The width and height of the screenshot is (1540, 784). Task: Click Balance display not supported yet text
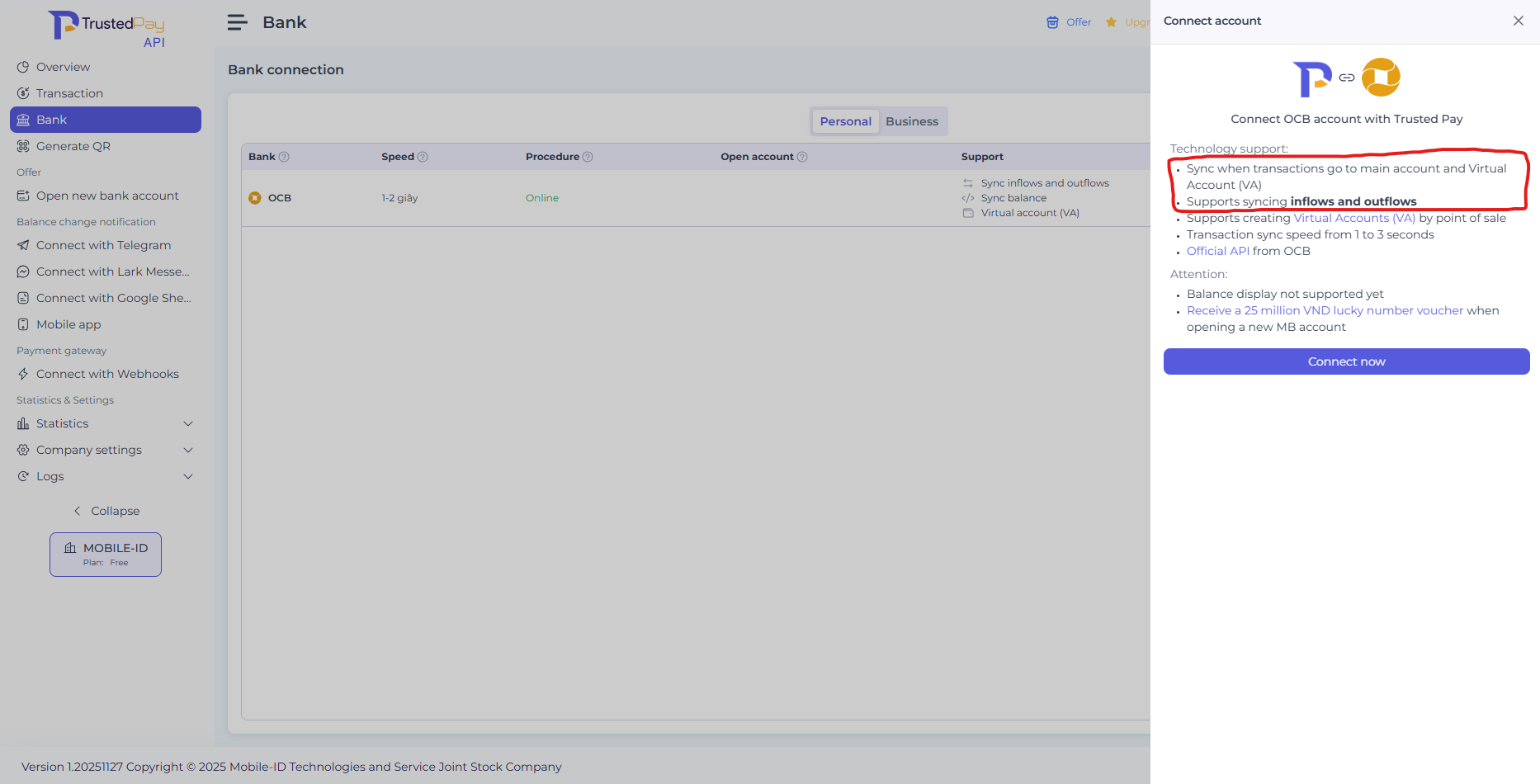pyautogui.click(x=1285, y=294)
